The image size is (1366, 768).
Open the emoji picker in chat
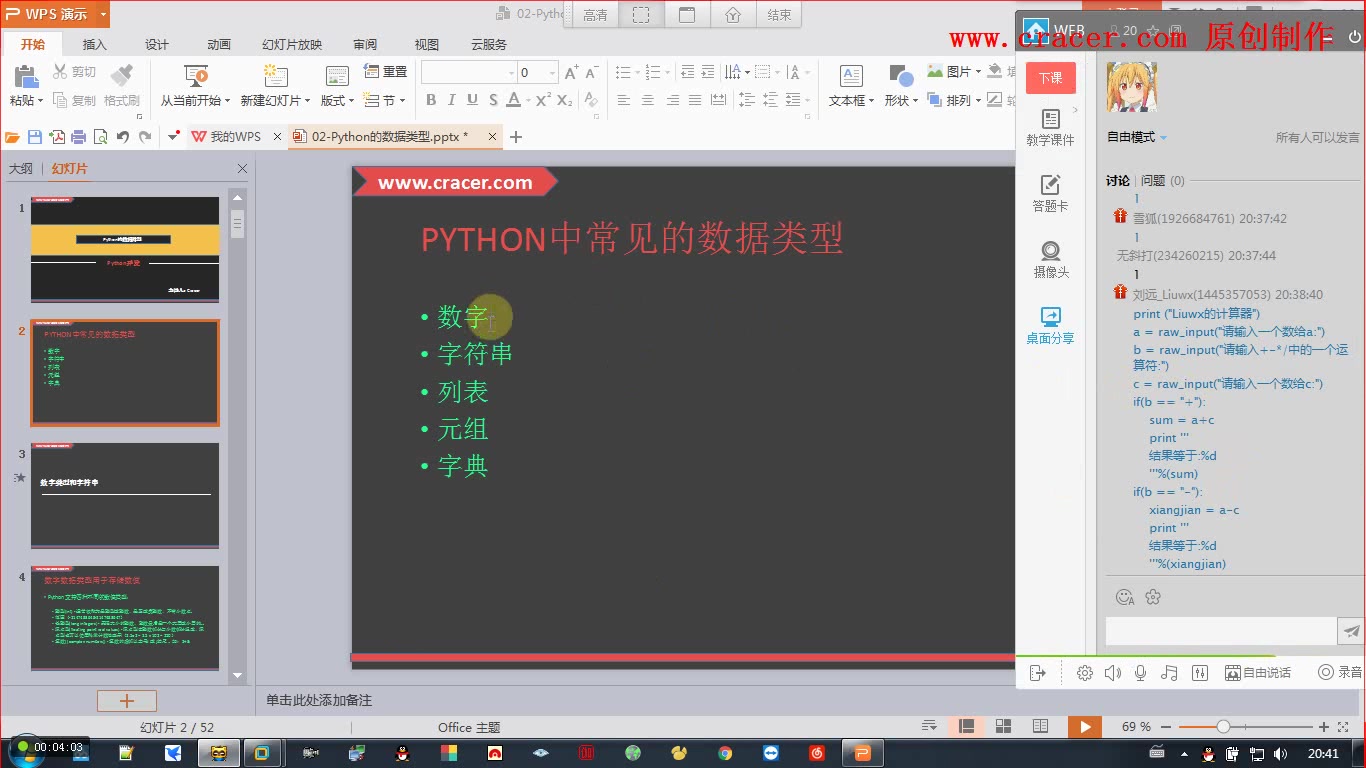pos(1125,597)
